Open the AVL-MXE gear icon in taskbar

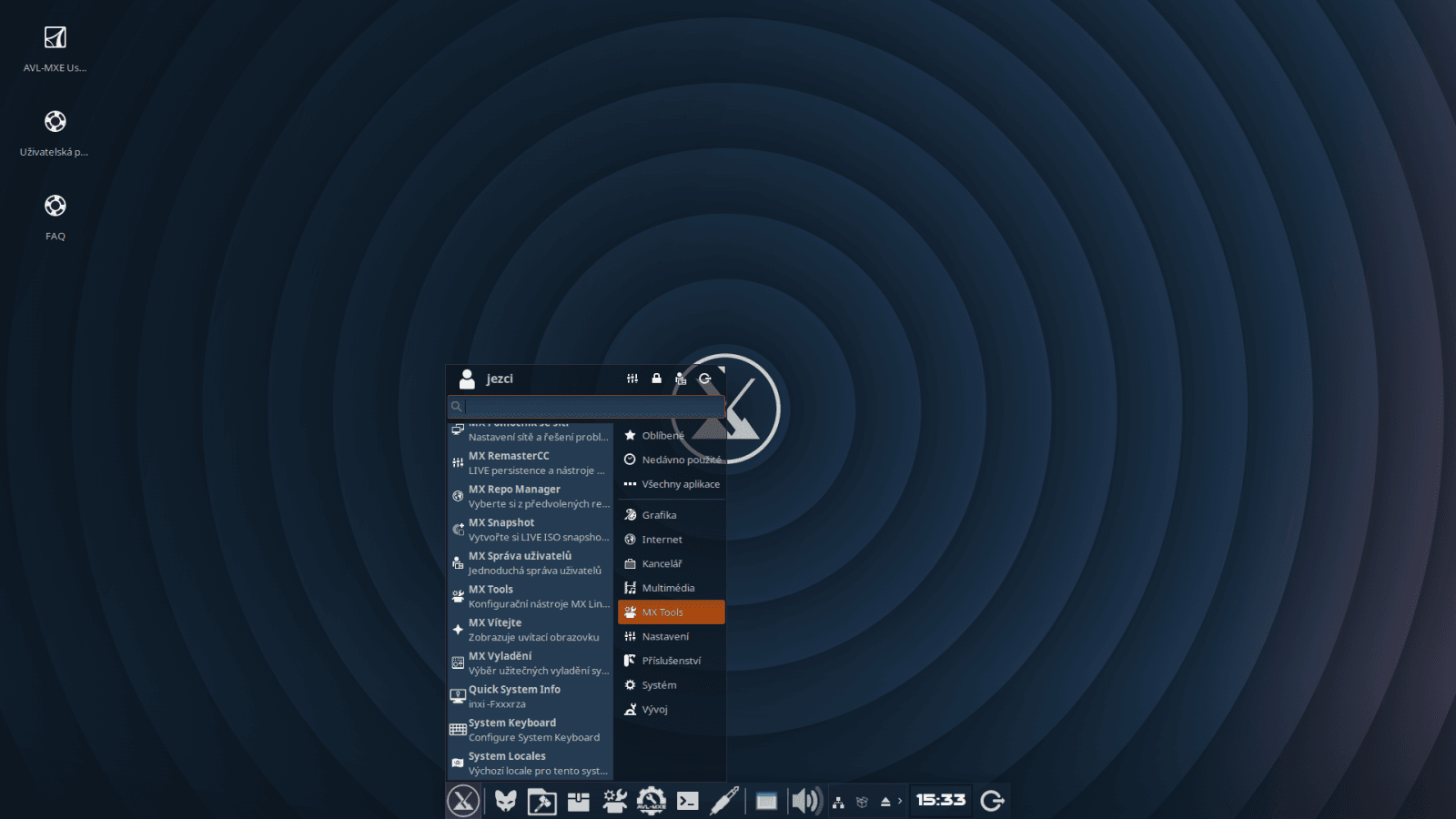(650, 801)
